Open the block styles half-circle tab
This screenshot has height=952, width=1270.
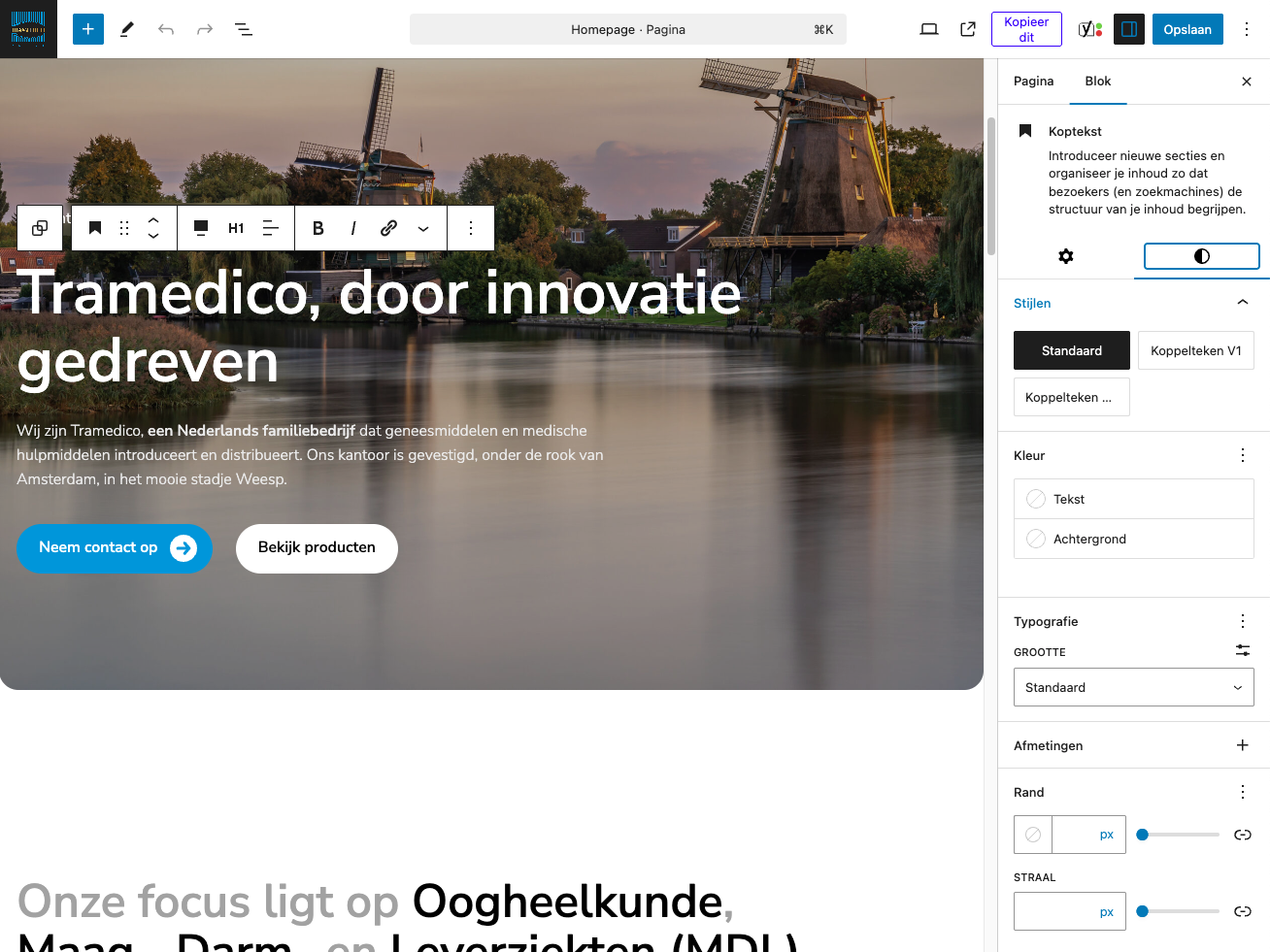pos(1202,256)
